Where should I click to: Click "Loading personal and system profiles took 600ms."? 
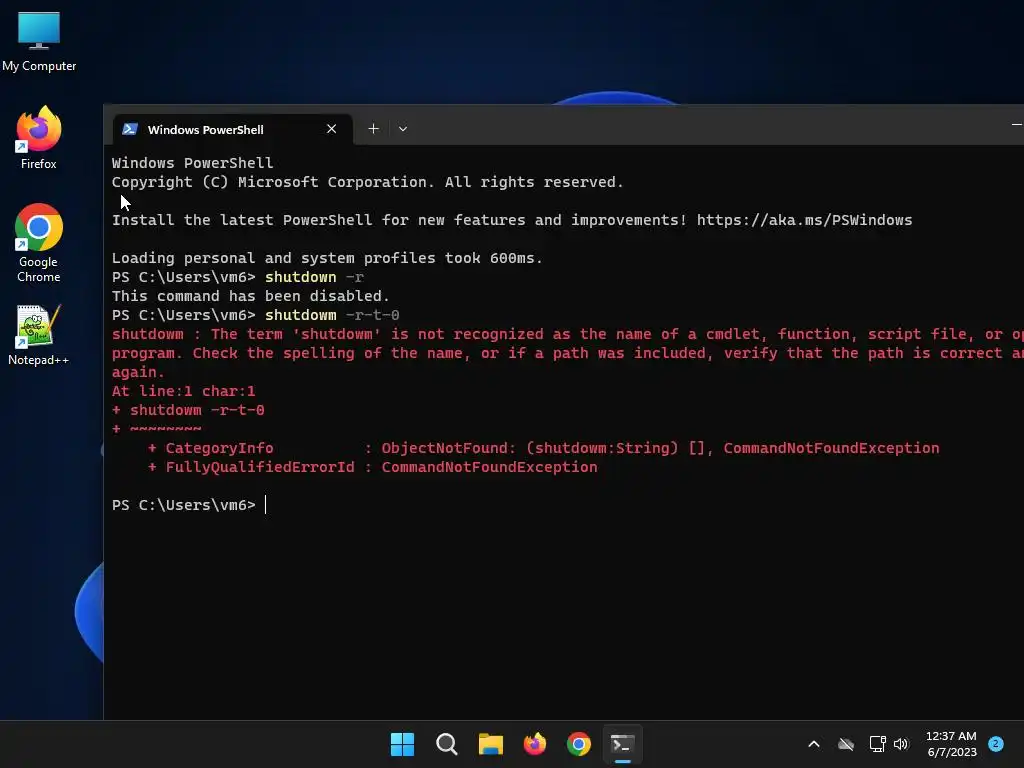coord(327,258)
